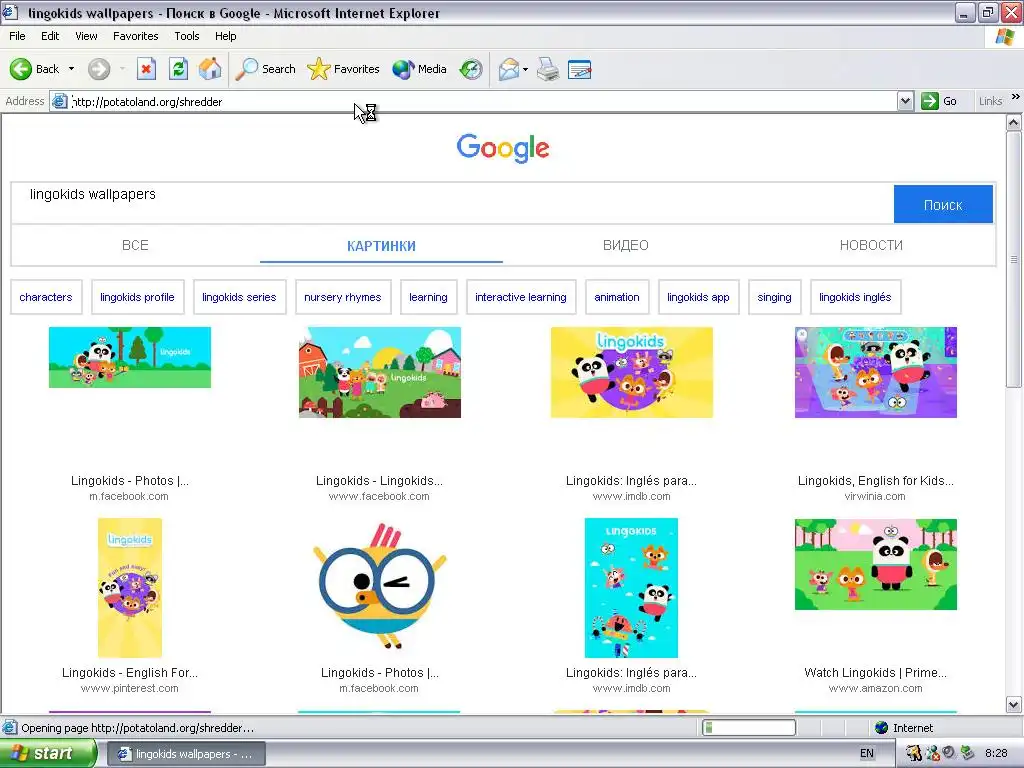Open the View menu
This screenshot has width=1024, height=768.
tap(86, 36)
